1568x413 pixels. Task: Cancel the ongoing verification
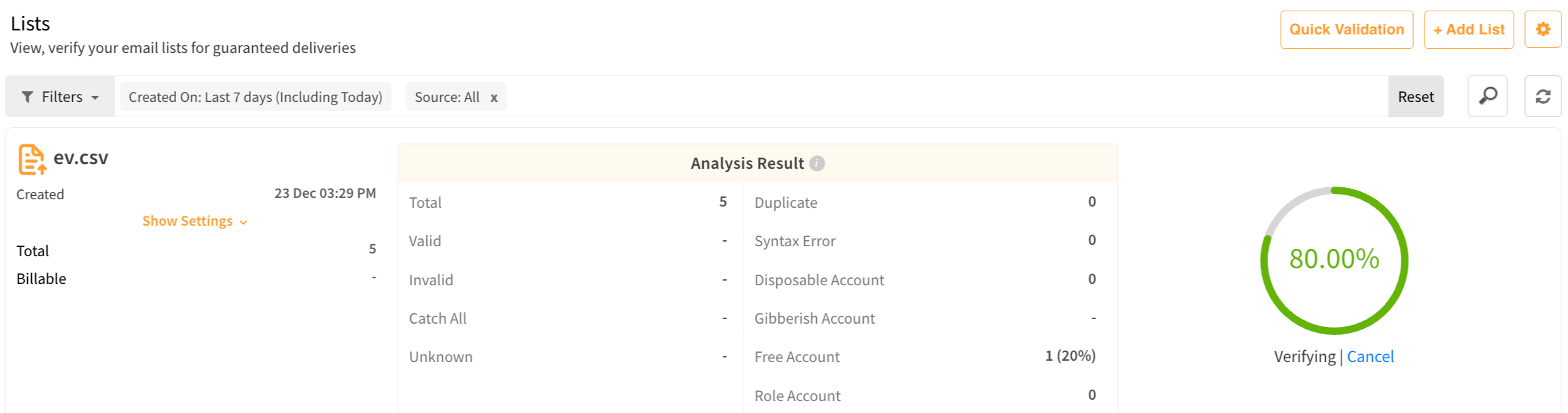pyautogui.click(x=1370, y=356)
